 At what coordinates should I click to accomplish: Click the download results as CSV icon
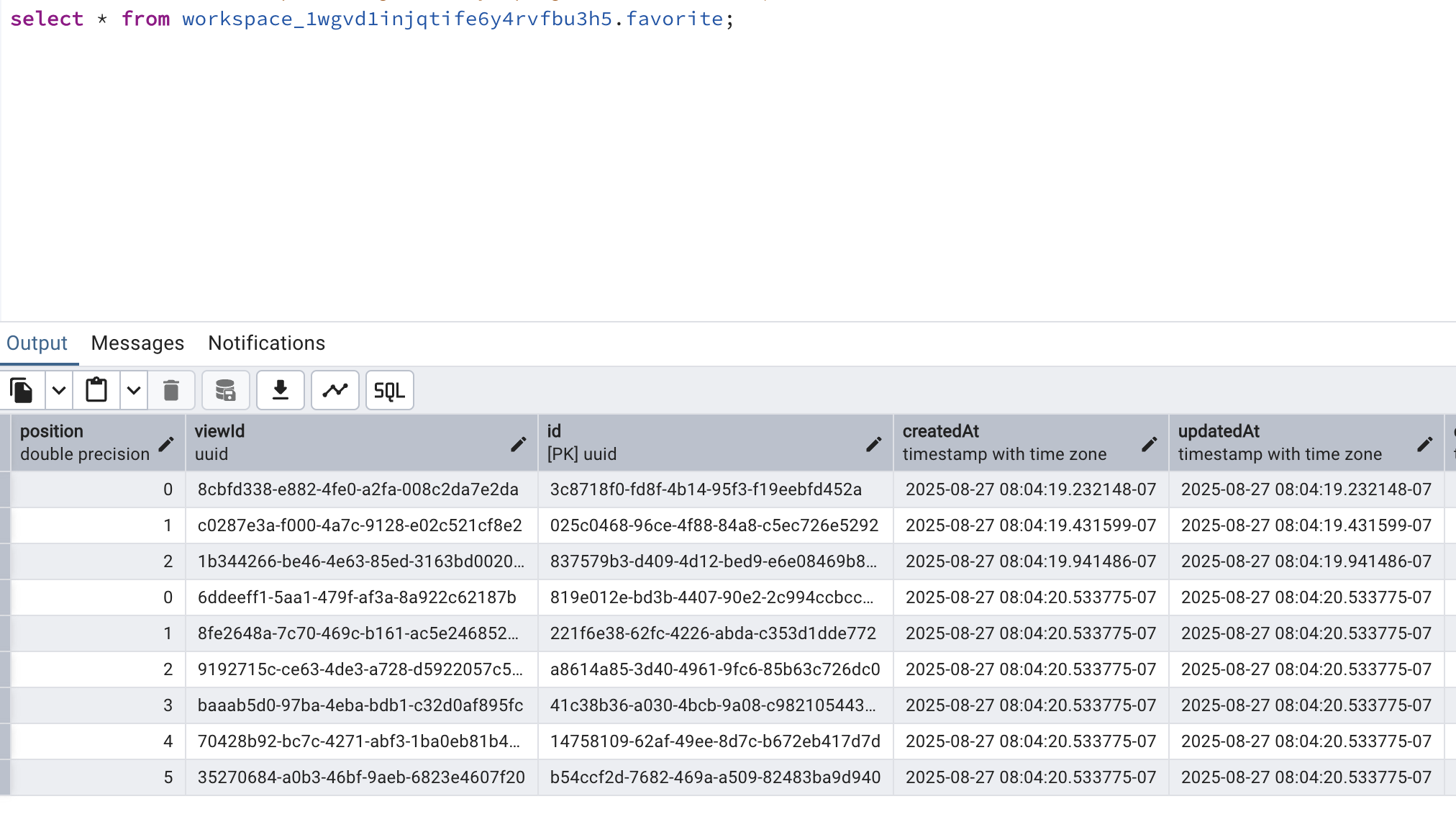[281, 391]
